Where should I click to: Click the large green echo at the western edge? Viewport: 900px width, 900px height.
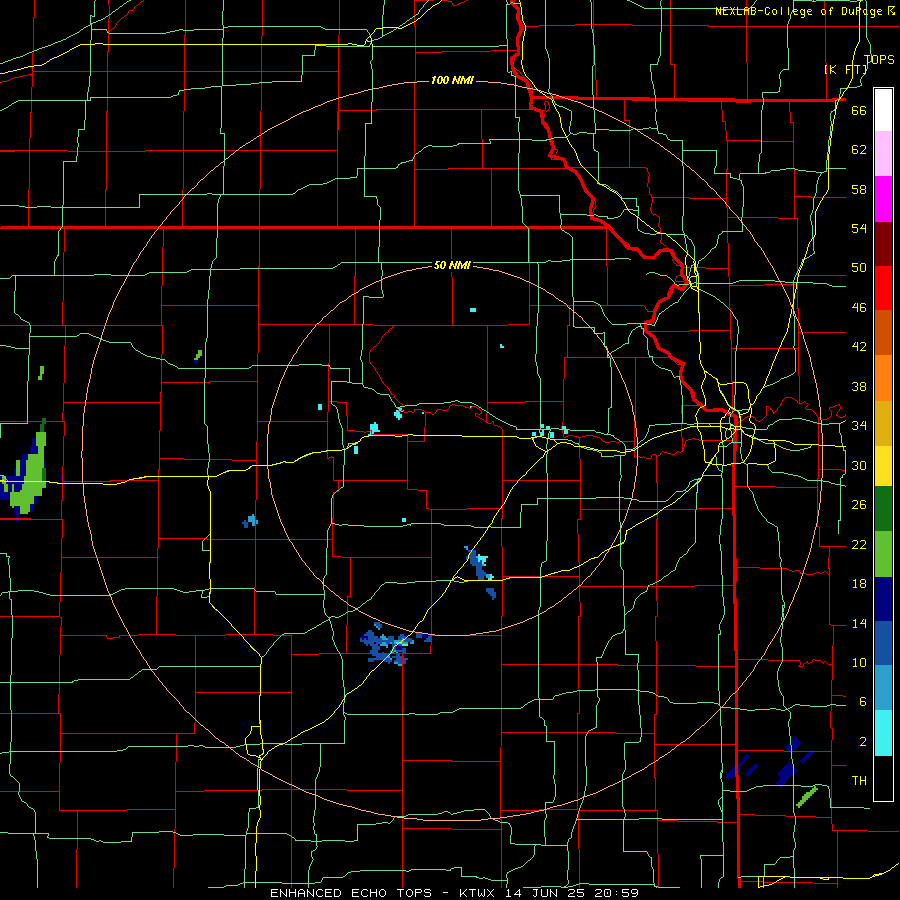tap(28, 476)
